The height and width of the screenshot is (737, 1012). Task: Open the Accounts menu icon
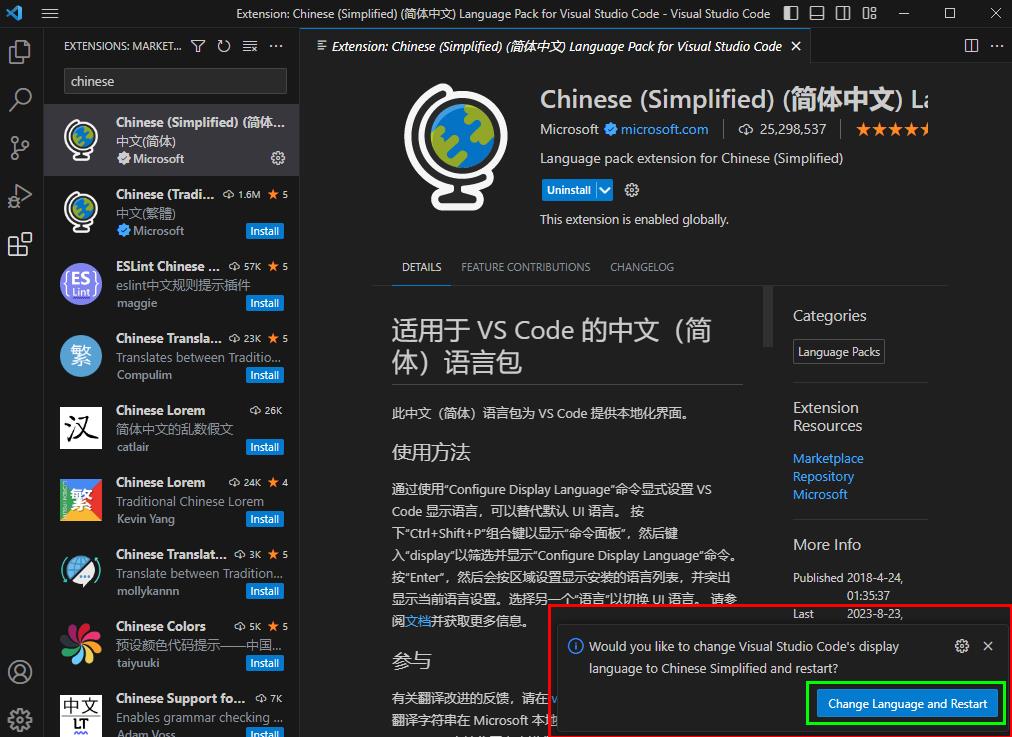[20, 672]
